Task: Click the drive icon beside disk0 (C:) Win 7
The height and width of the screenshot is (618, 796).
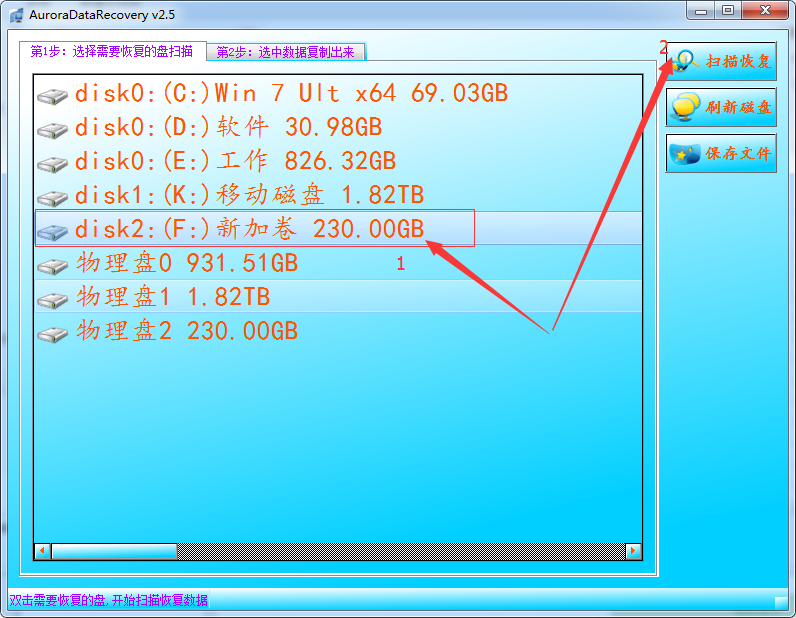Action: [52, 96]
